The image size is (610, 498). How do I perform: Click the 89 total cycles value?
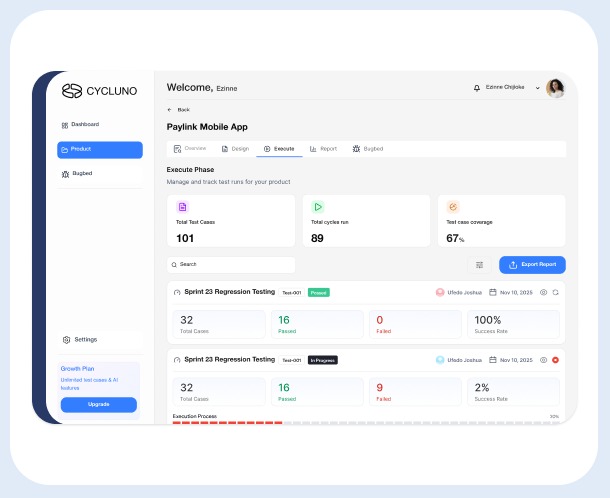(317, 238)
